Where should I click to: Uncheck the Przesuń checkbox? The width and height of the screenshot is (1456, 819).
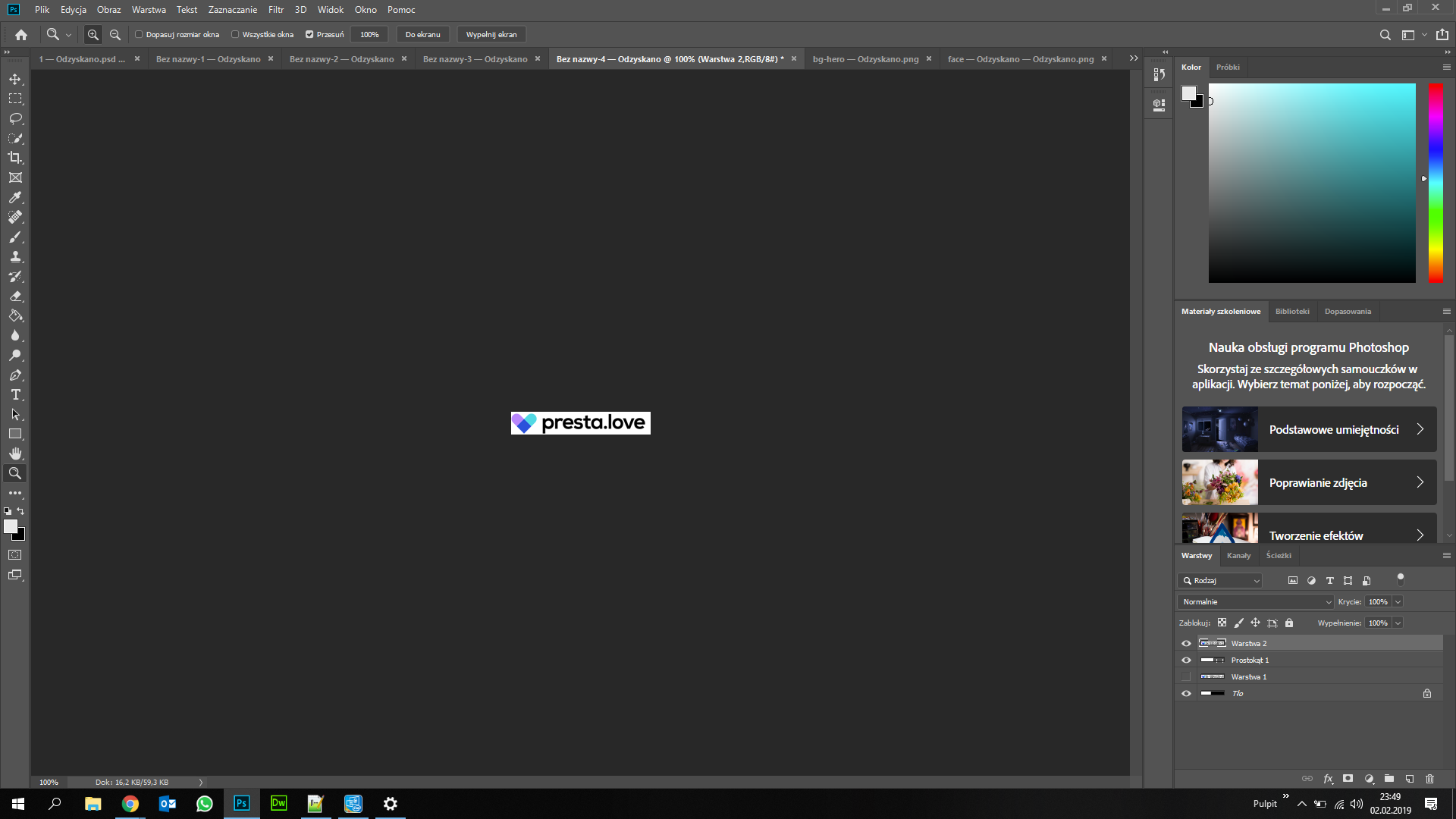[x=309, y=35]
